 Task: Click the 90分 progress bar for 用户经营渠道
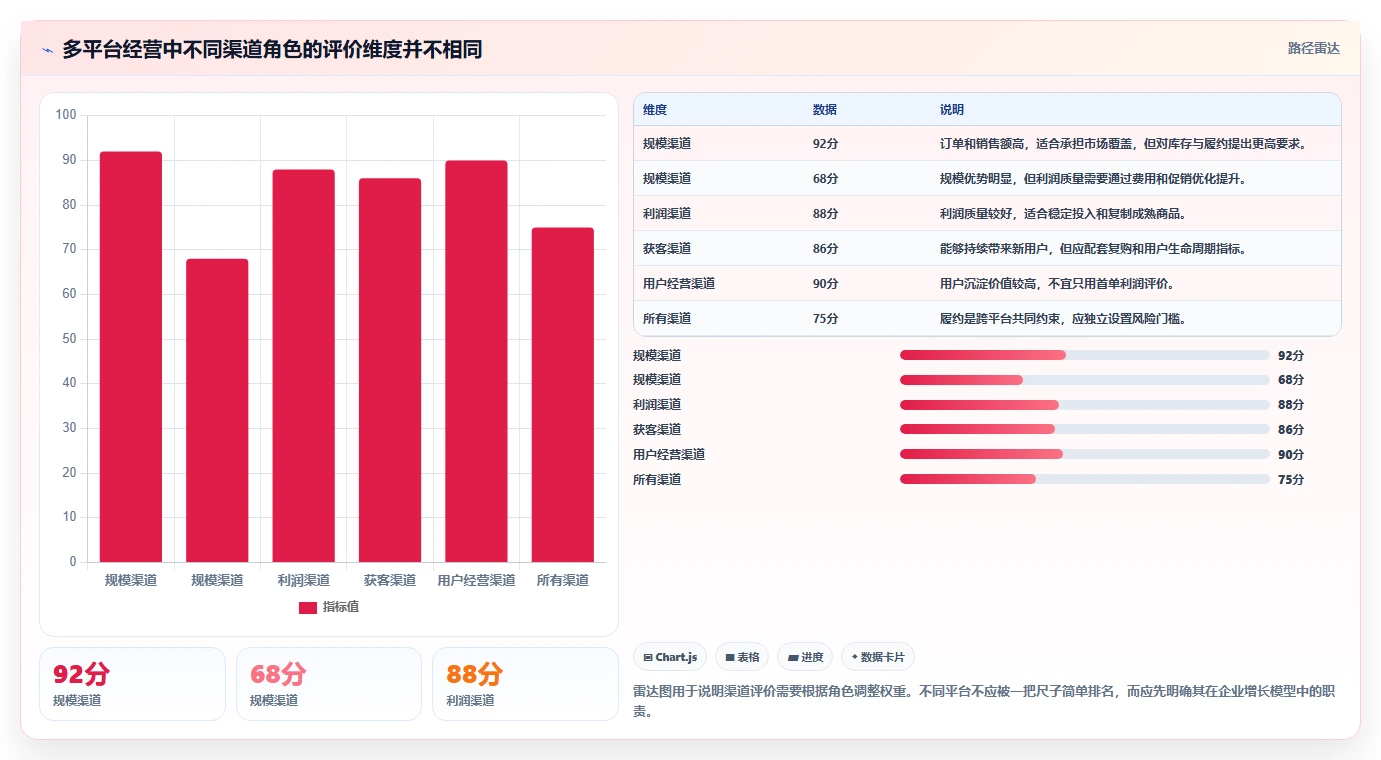click(x=1085, y=454)
